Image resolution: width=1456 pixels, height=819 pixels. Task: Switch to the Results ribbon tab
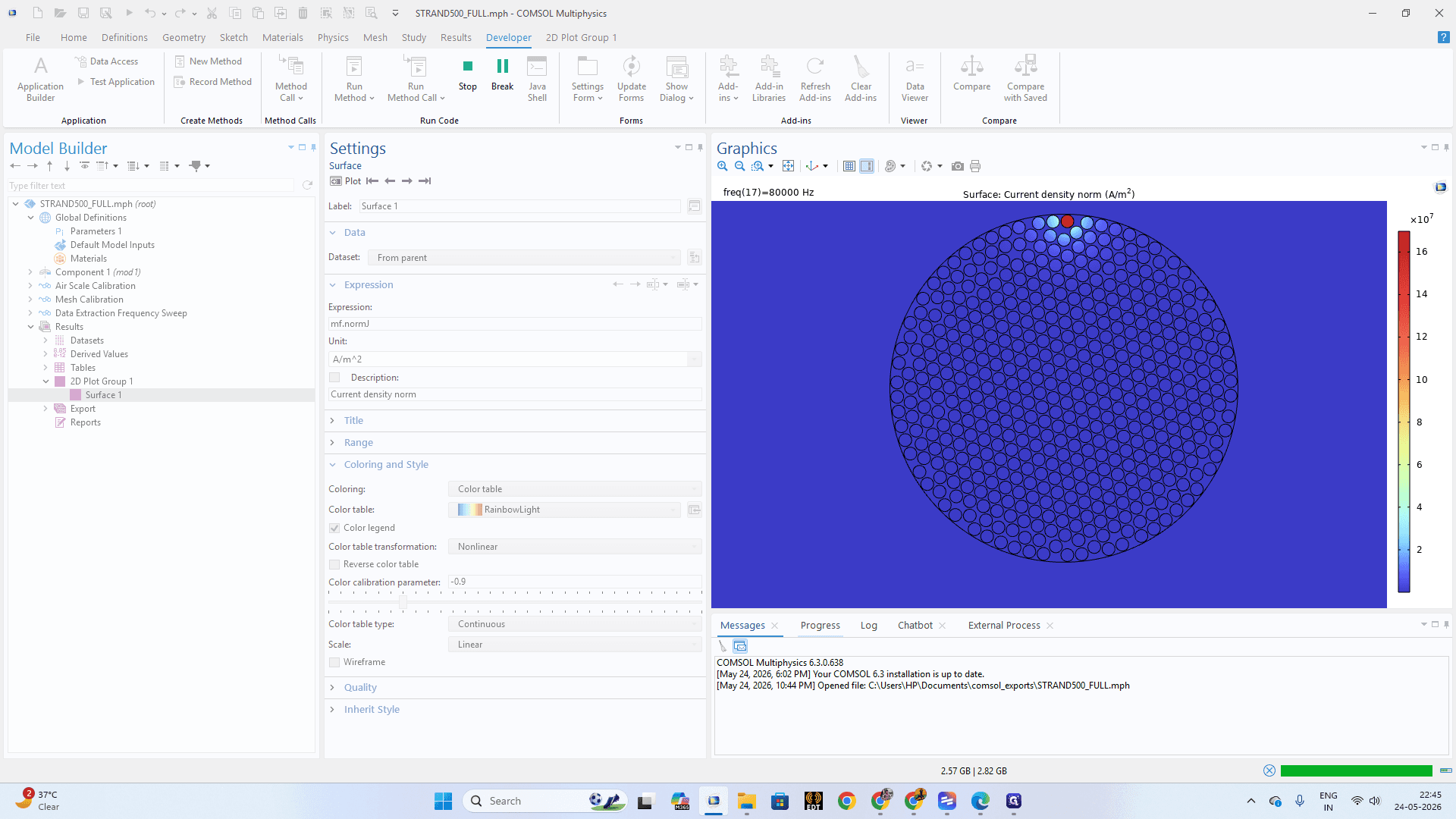(x=456, y=37)
